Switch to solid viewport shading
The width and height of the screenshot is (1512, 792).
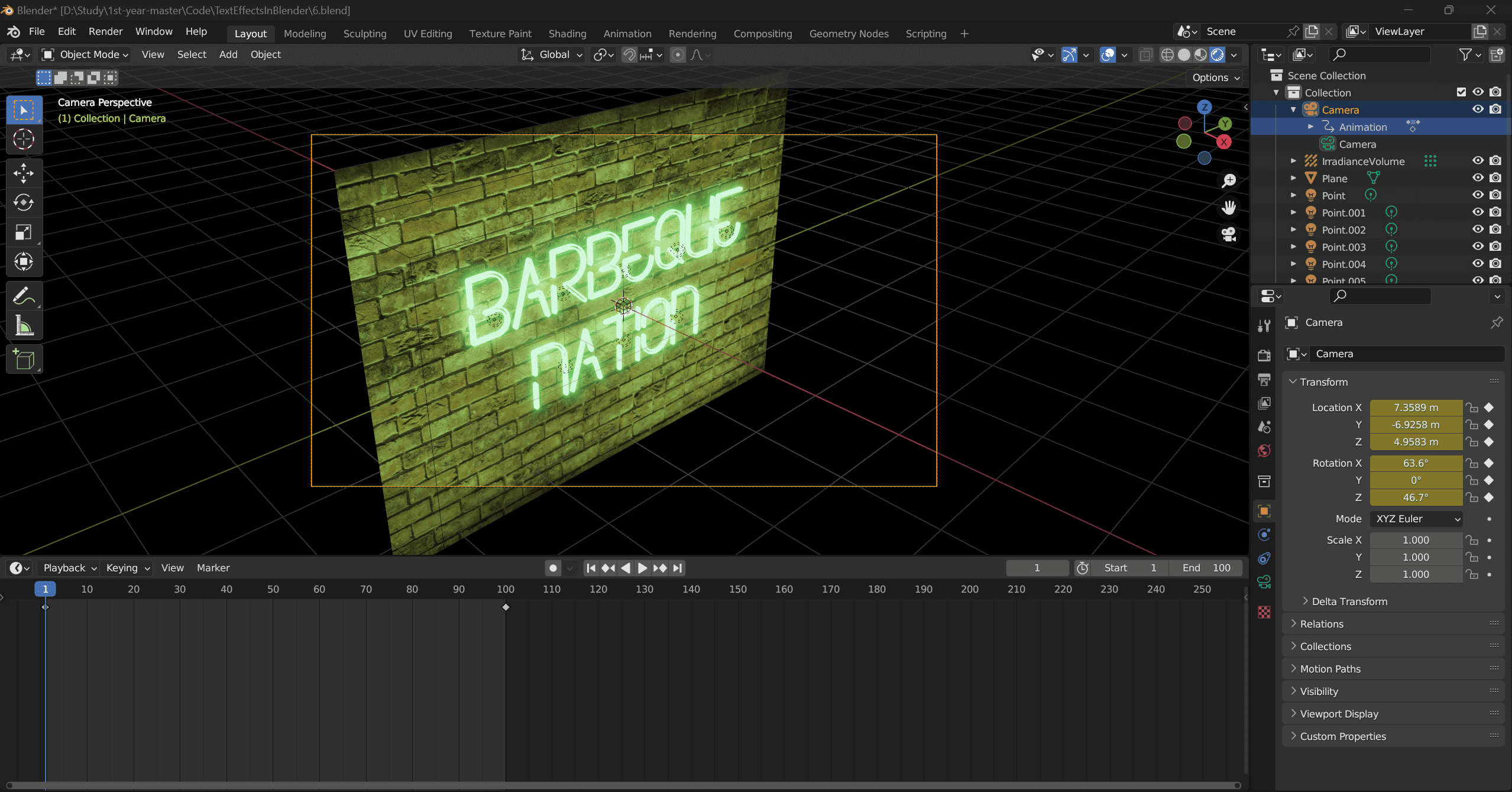pos(1184,55)
